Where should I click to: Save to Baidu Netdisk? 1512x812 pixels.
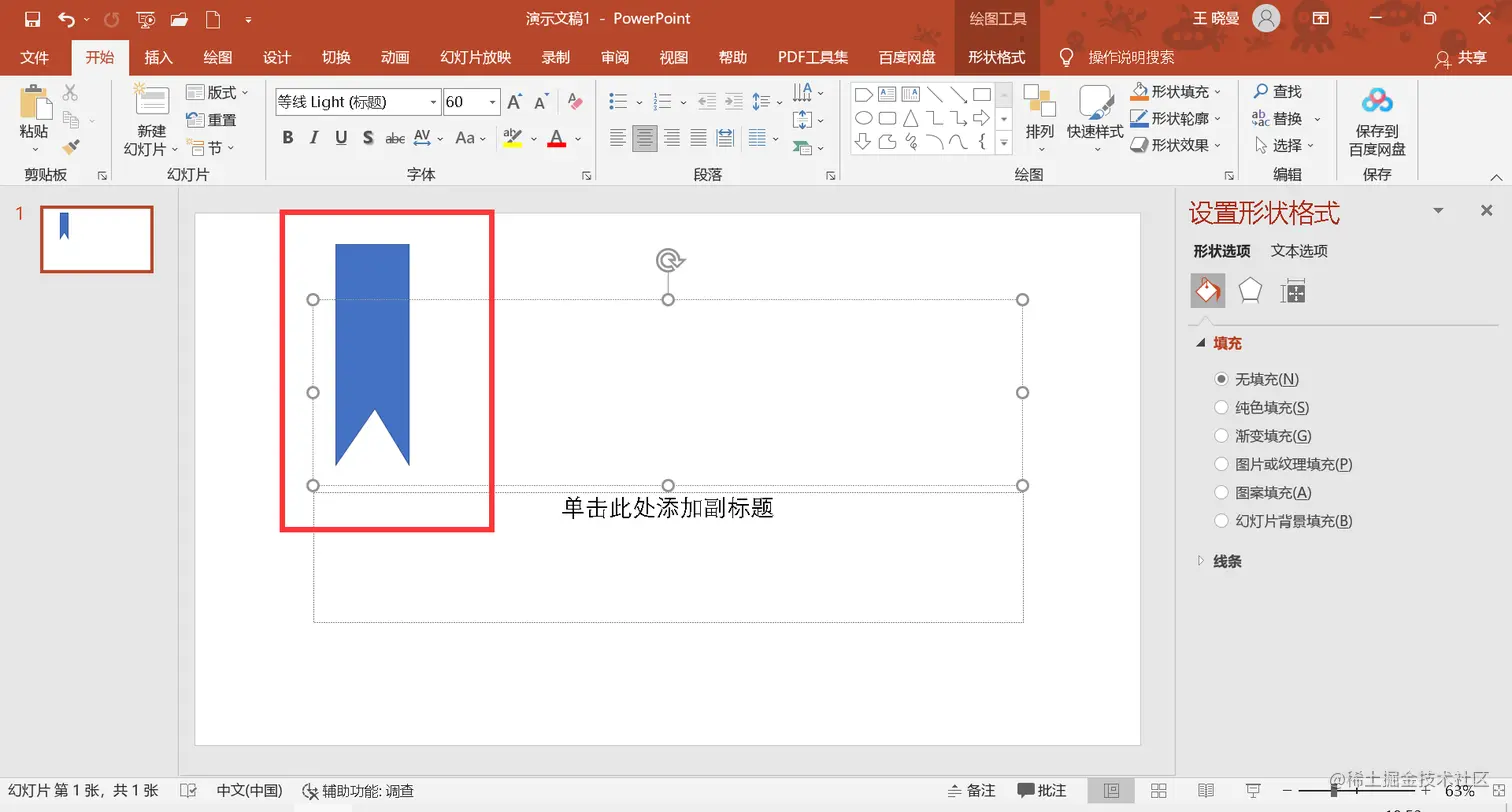pos(1377,122)
